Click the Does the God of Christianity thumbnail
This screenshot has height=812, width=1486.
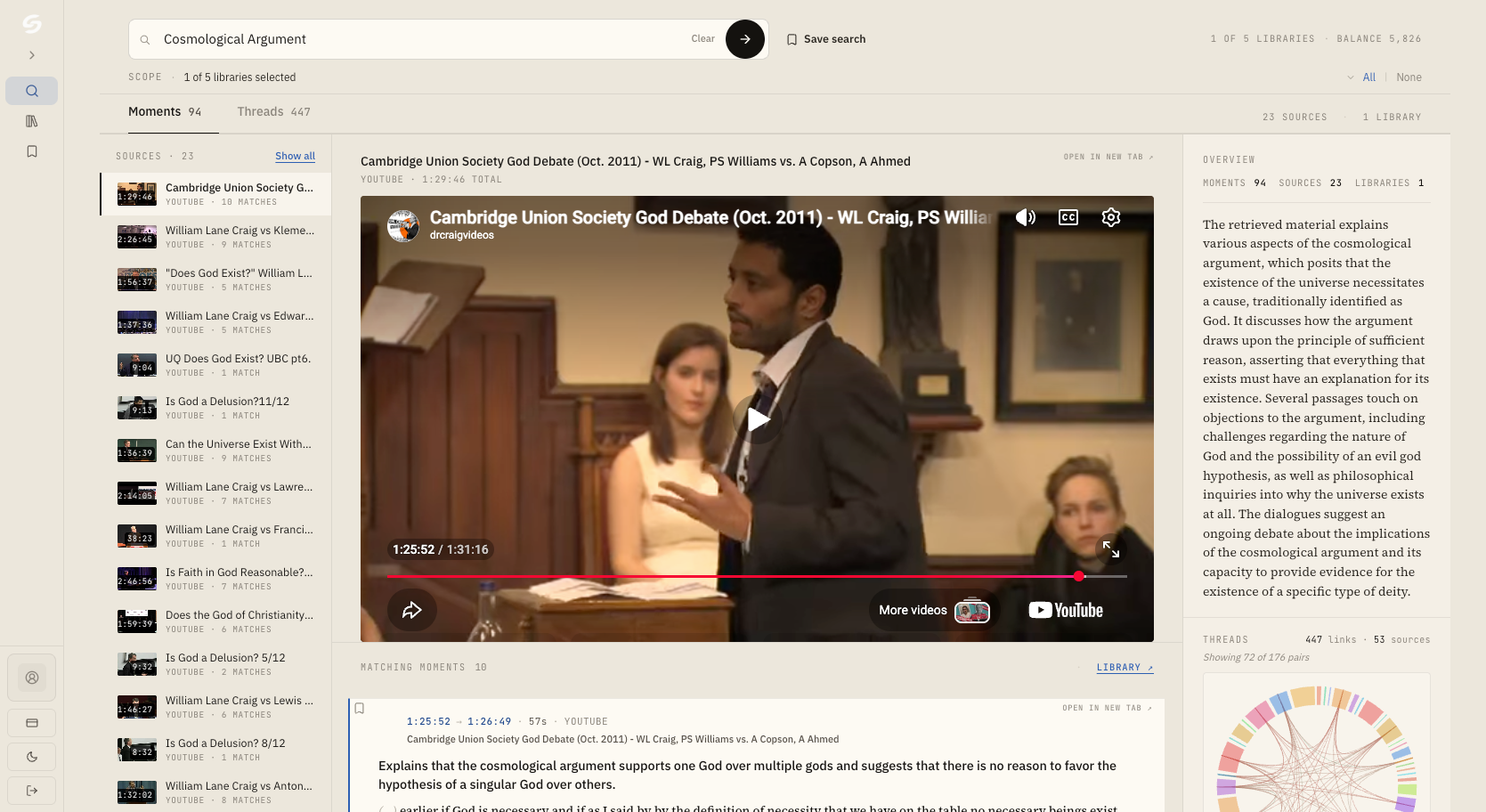tap(137, 621)
